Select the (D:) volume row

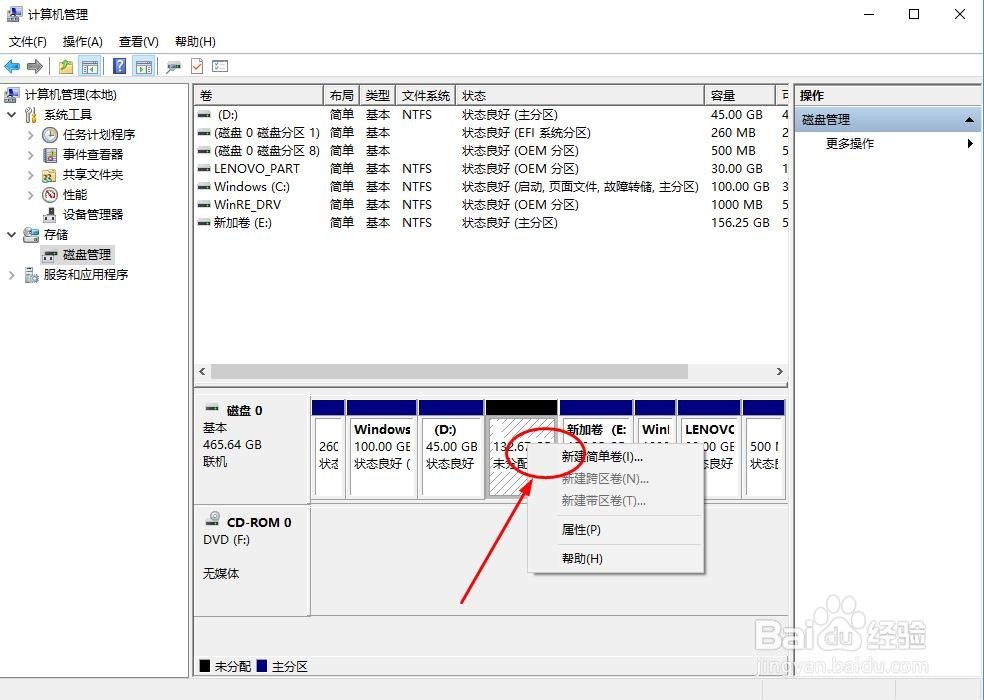click(491, 115)
